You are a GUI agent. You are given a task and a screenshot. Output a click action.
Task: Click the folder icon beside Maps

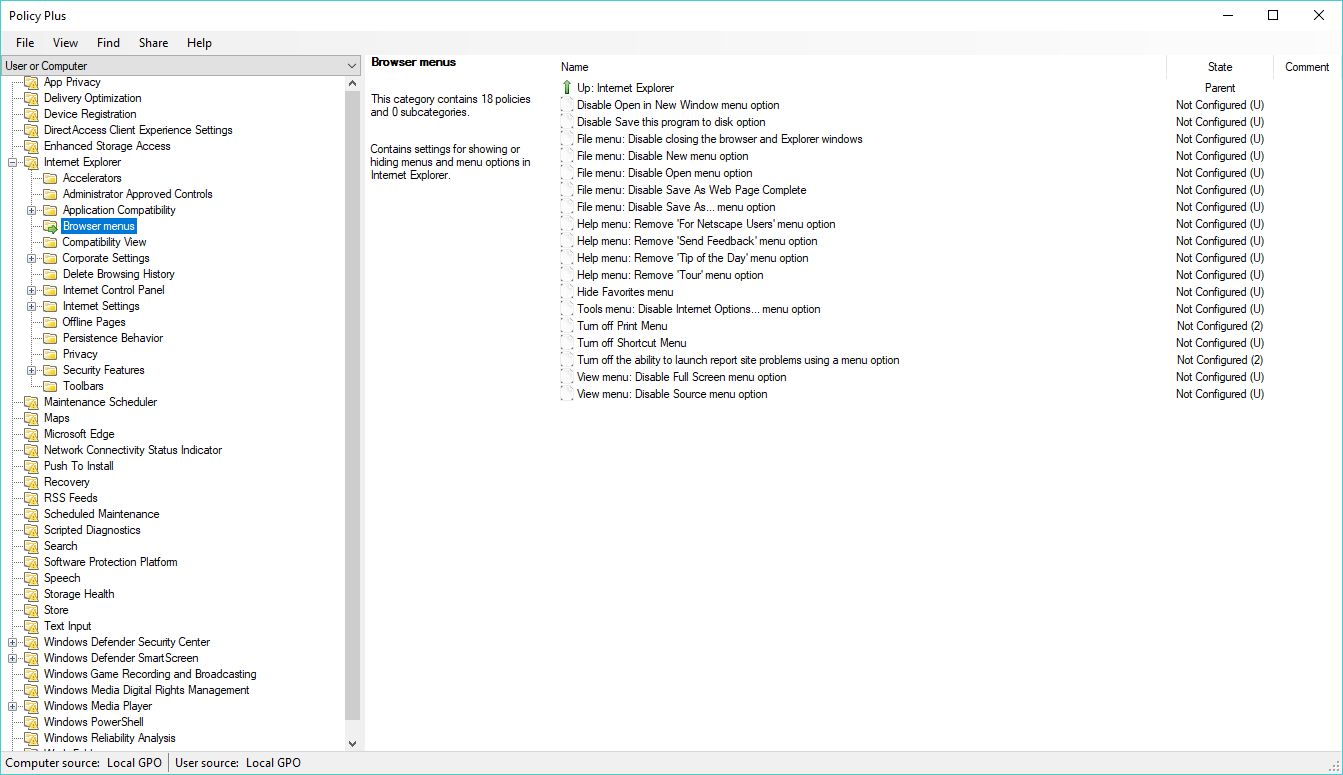click(31, 418)
